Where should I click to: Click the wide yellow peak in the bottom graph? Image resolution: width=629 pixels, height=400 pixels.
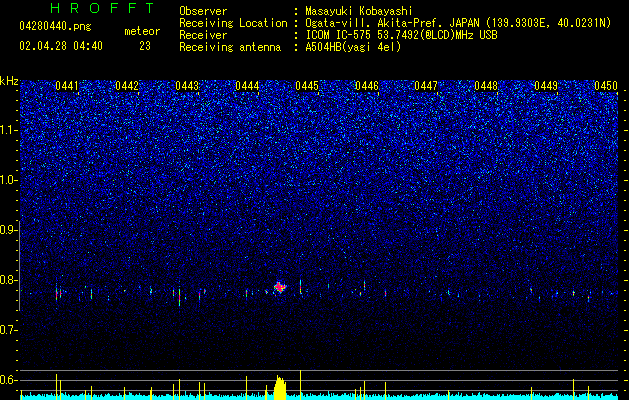pos(280,388)
